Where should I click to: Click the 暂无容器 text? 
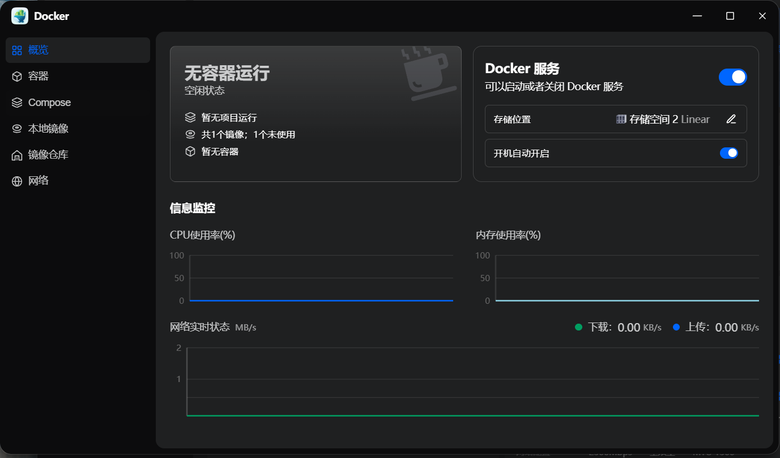coord(219,152)
